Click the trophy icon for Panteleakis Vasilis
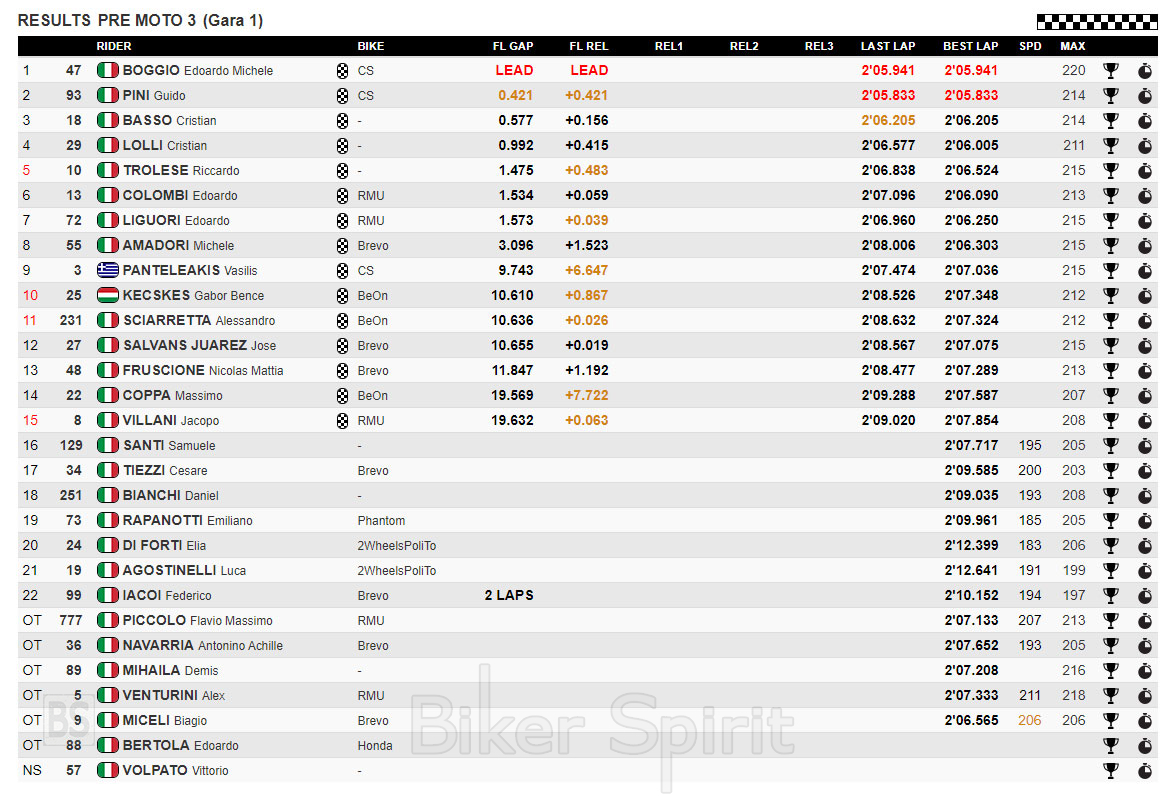This screenshot has width=1172, height=796. point(1110,270)
